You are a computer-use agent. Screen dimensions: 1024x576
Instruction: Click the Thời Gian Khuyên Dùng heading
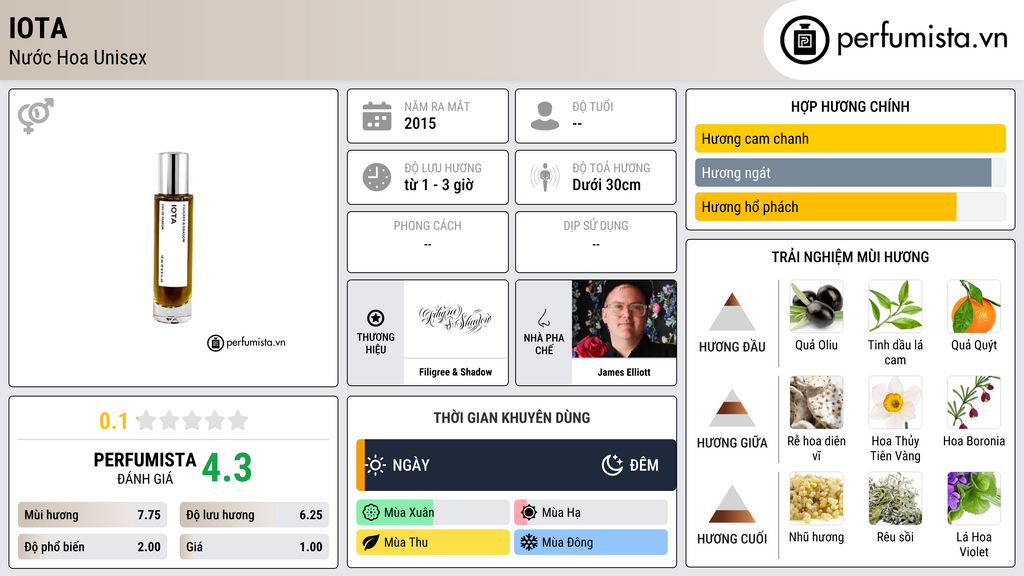pos(512,418)
